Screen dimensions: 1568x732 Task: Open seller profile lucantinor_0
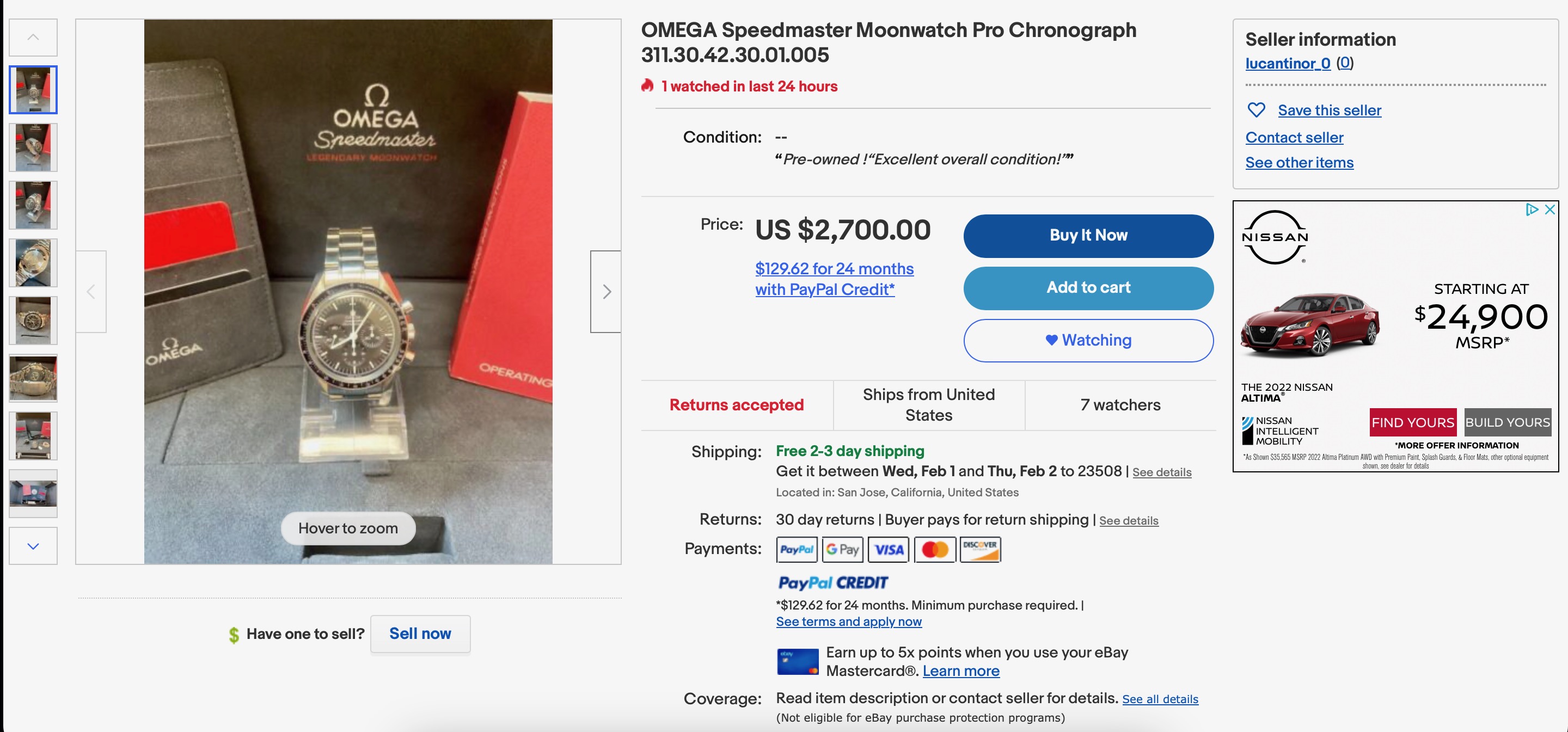(x=1288, y=63)
